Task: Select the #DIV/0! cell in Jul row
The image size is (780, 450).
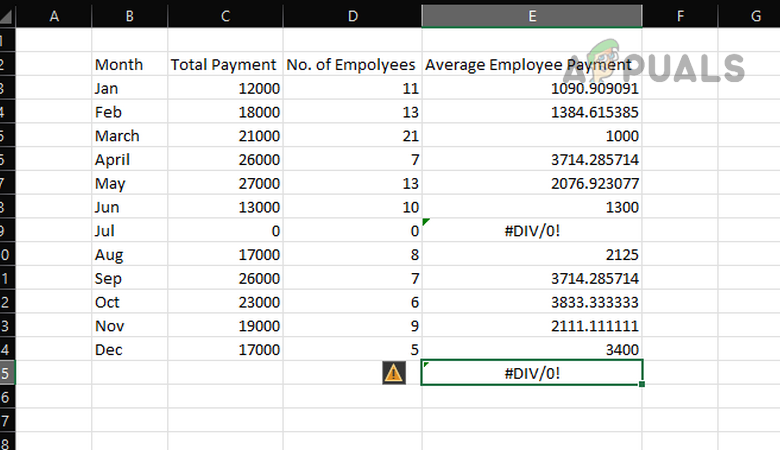Action: (532, 231)
